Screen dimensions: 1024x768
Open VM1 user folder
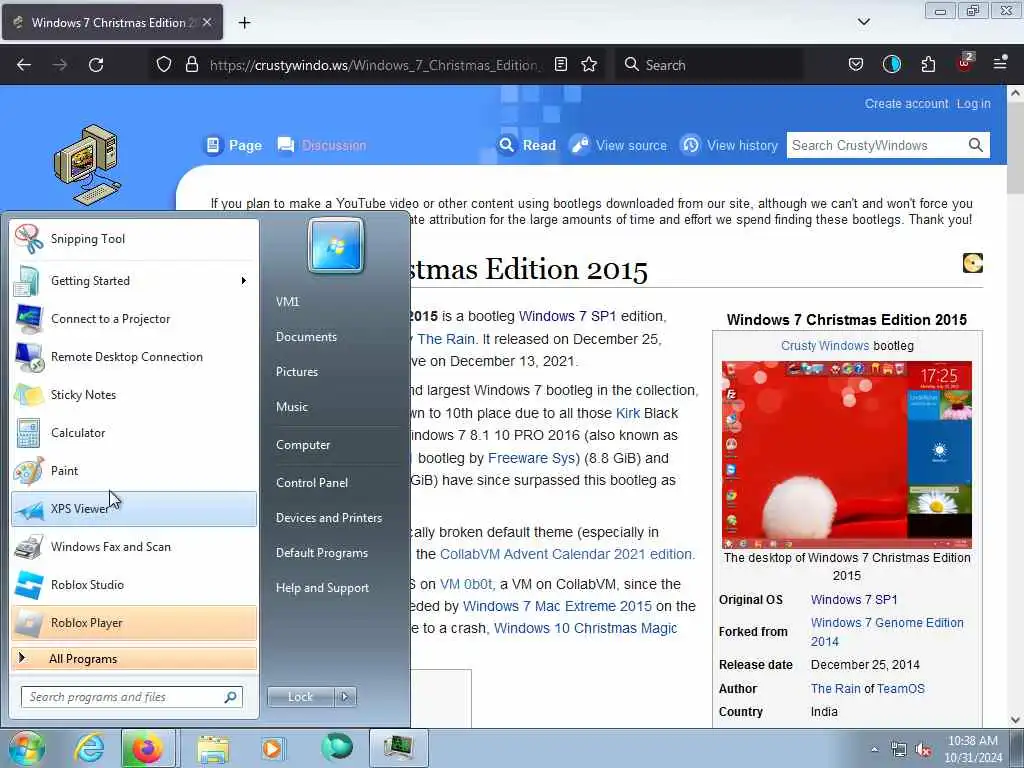287,302
